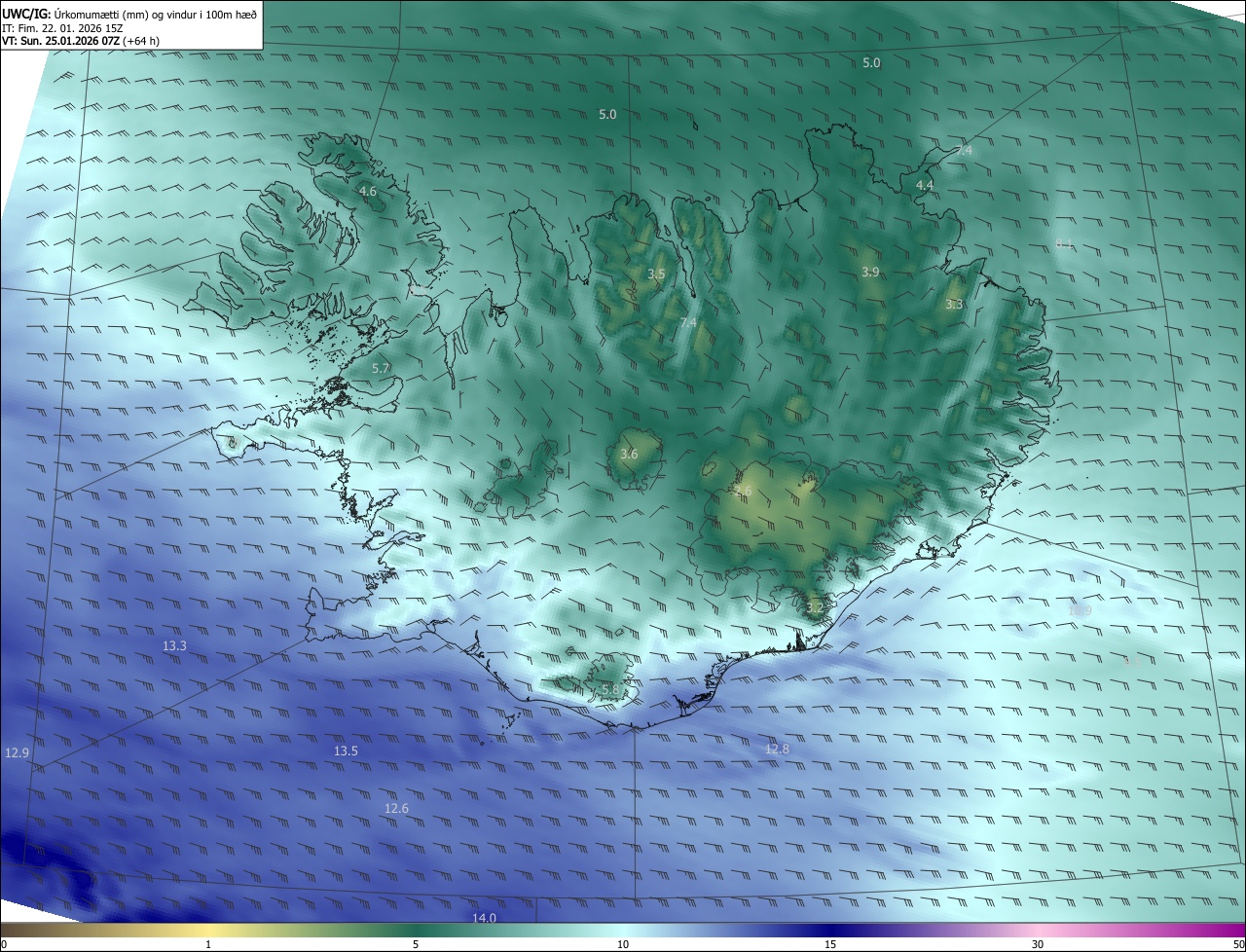Click the 10 tick on the colour scale
Image resolution: width=1246 pixels, height=952 pixels.
(x=623, y=944)
